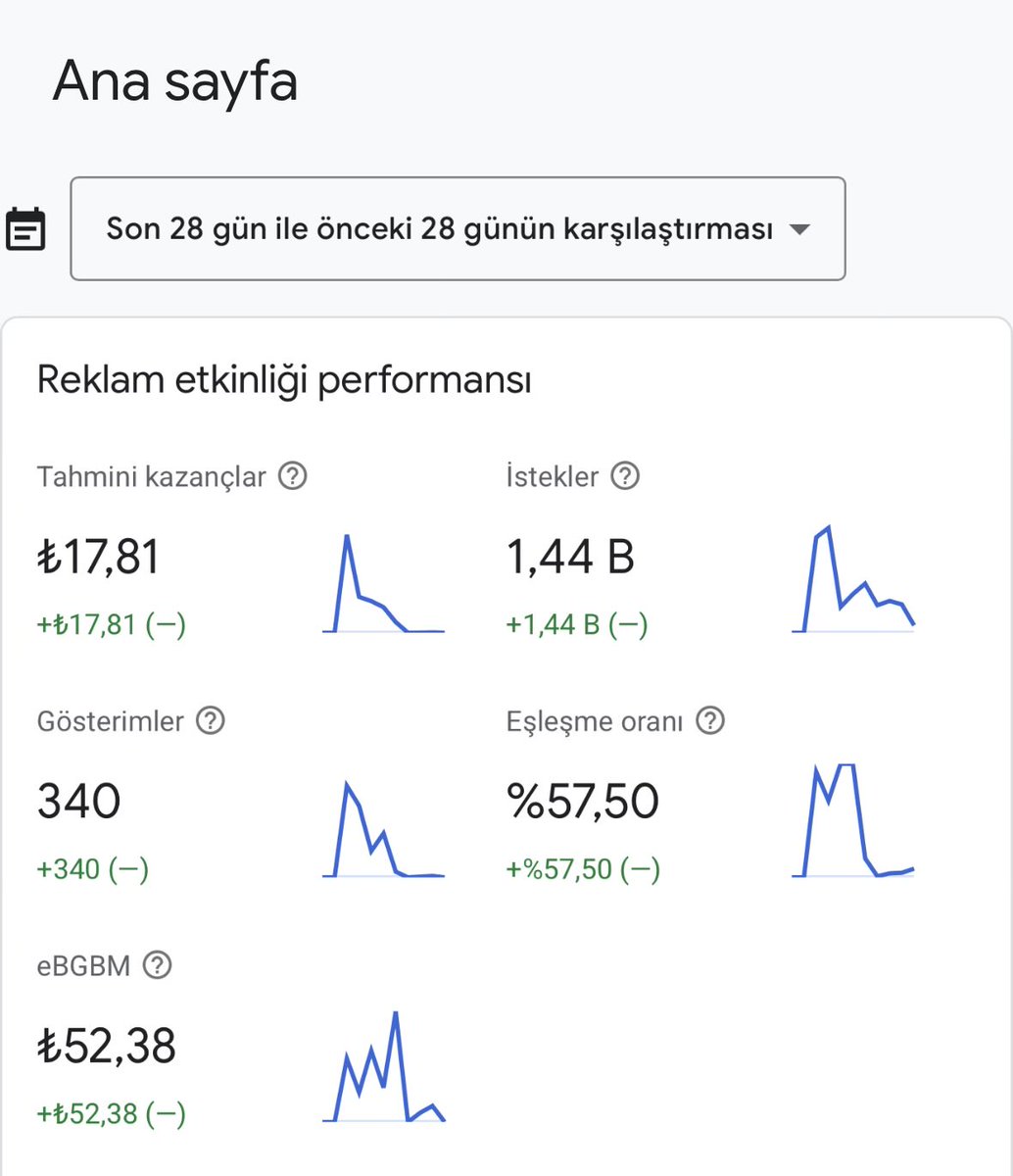Select the %57,50 match rate value

point(583,802)
